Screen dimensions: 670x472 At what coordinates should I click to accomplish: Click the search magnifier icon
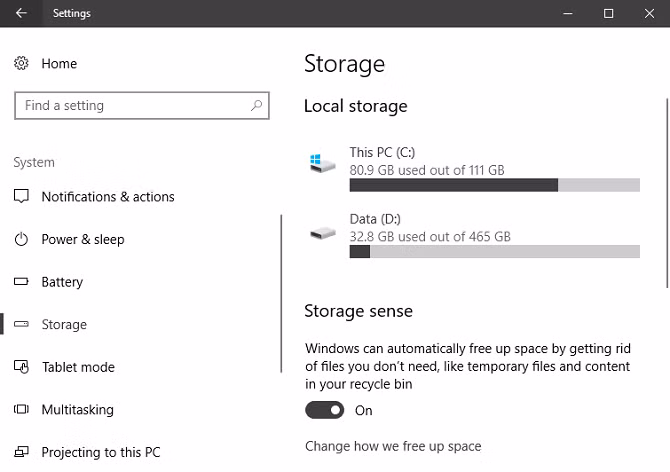(x=257, y=105)
